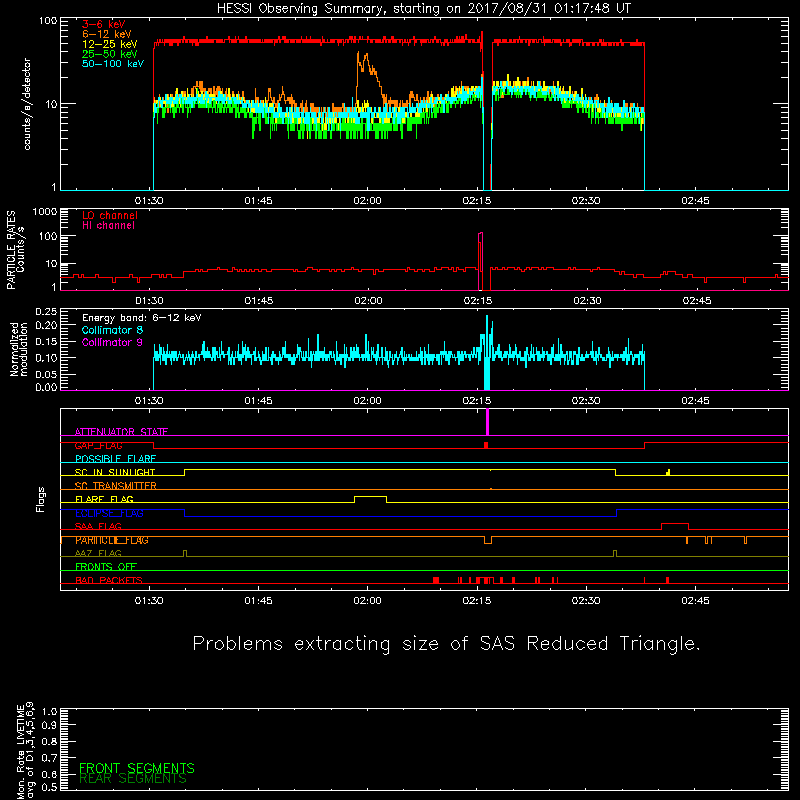Select the Collimator 9 legend entry
Viewport: 800px width, 800px height.
[112, 342]
